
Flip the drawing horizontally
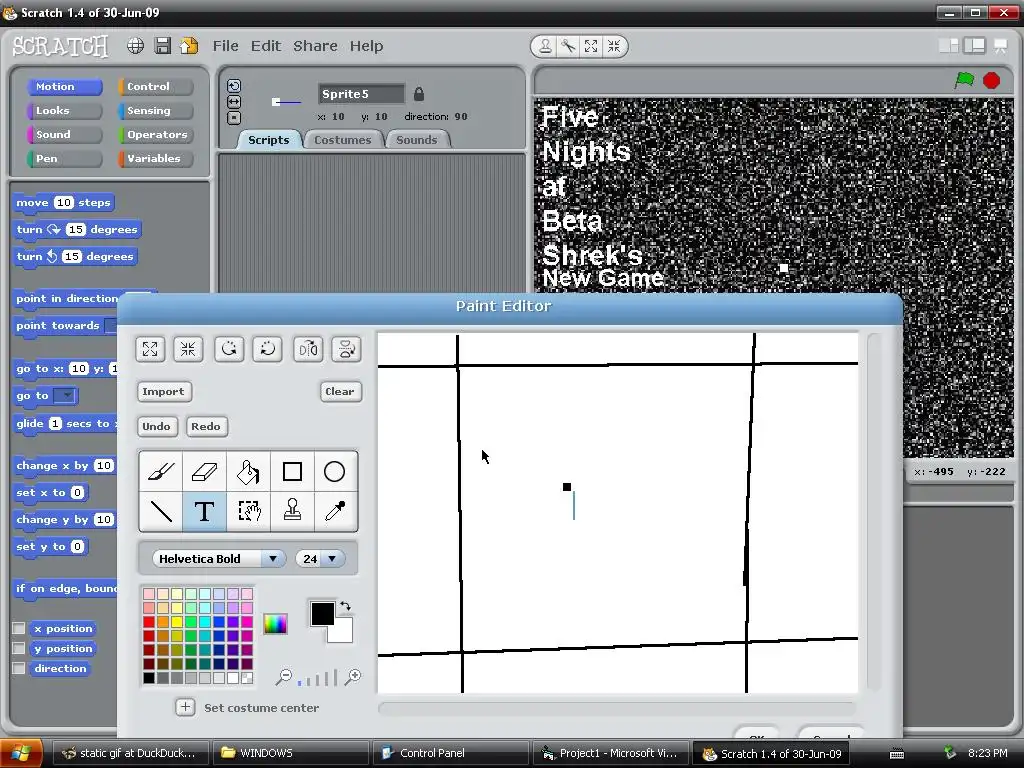(x=308, y=349)
